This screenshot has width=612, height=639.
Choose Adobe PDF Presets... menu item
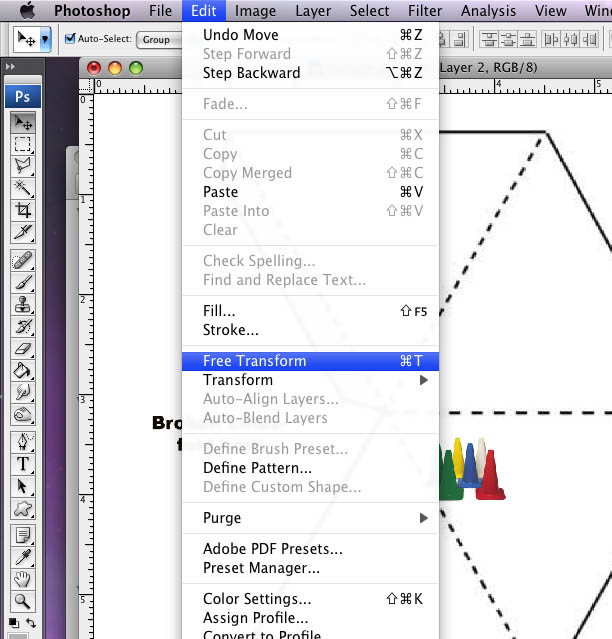click(310, 549)
